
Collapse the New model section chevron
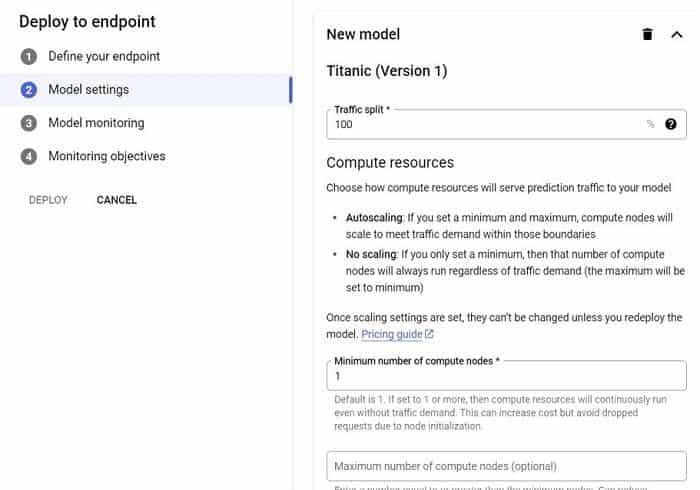(676, 35)
